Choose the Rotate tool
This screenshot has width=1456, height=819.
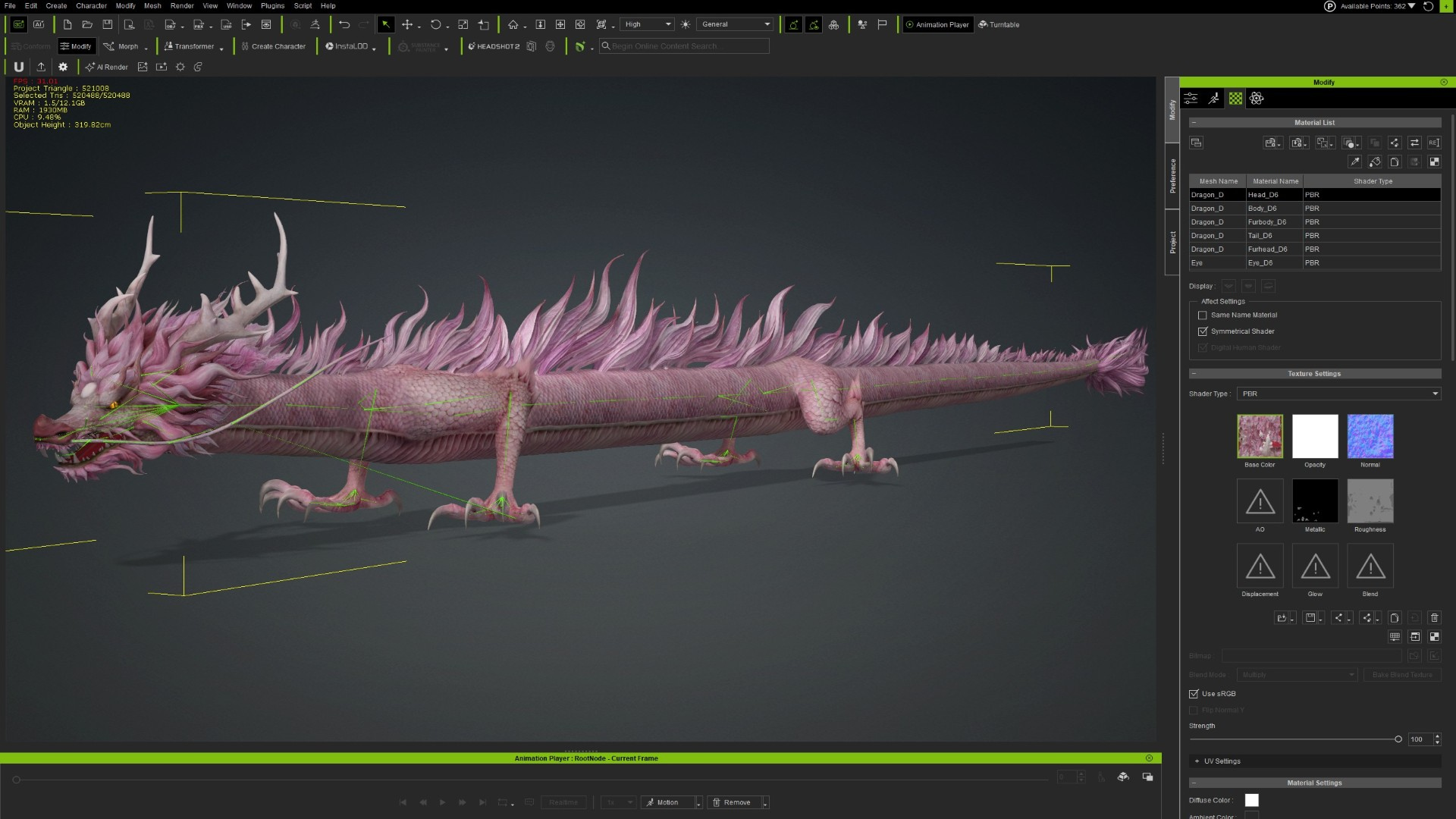(435, 24)
